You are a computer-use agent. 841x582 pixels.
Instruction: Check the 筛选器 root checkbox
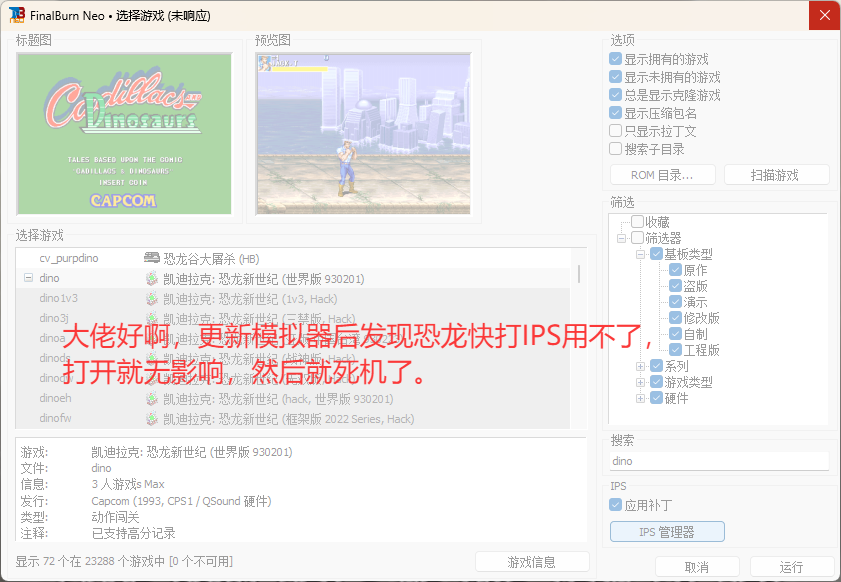pos(638,238)
